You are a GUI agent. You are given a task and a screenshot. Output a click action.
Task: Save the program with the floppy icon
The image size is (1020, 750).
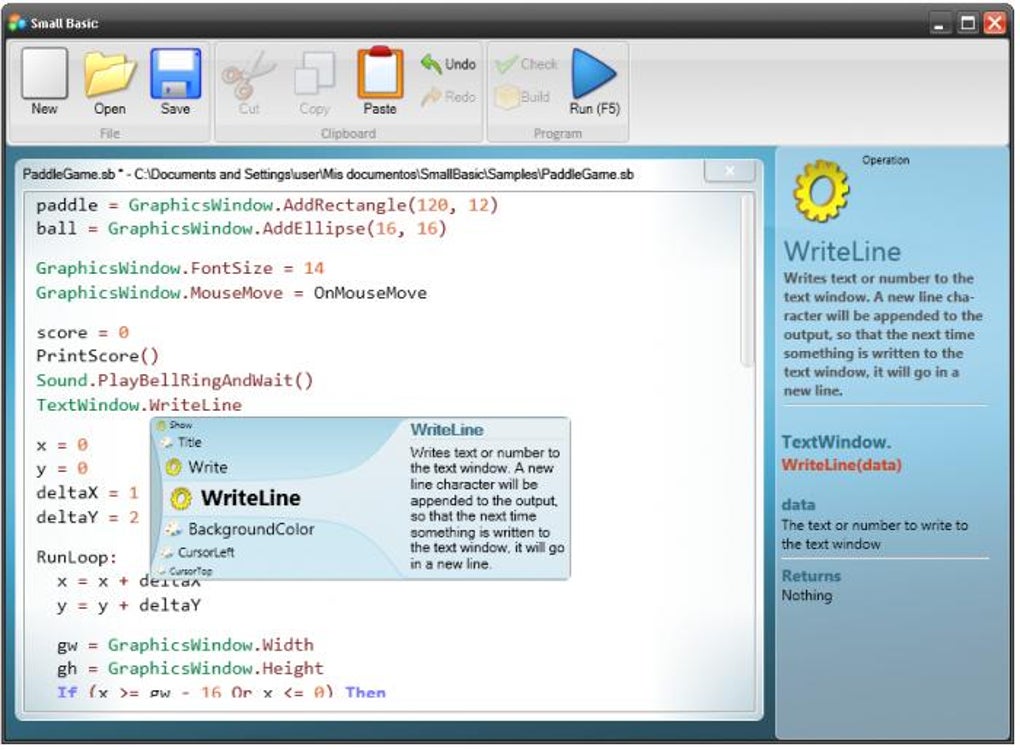(x=176, y=74)
